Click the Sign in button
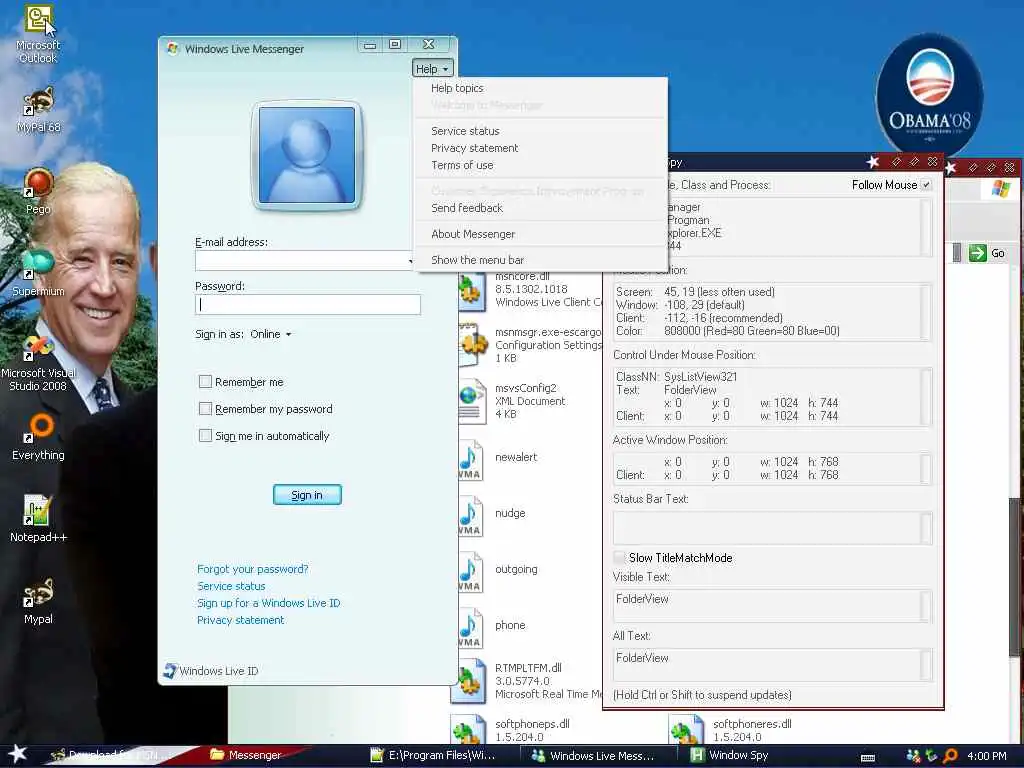This screenshot has height=768, width=1024. coord(307,494)
